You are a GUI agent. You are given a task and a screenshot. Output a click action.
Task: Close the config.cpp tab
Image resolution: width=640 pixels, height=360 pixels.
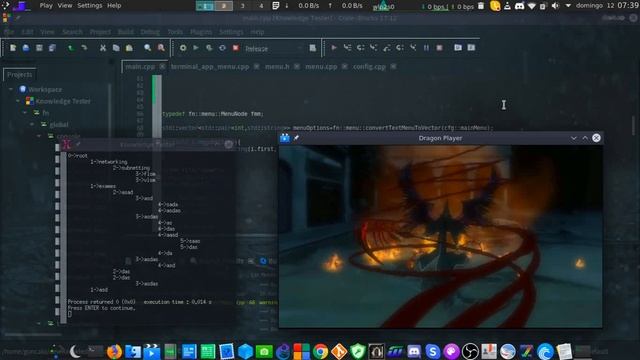pyautogui.click(x=393, y=66)
